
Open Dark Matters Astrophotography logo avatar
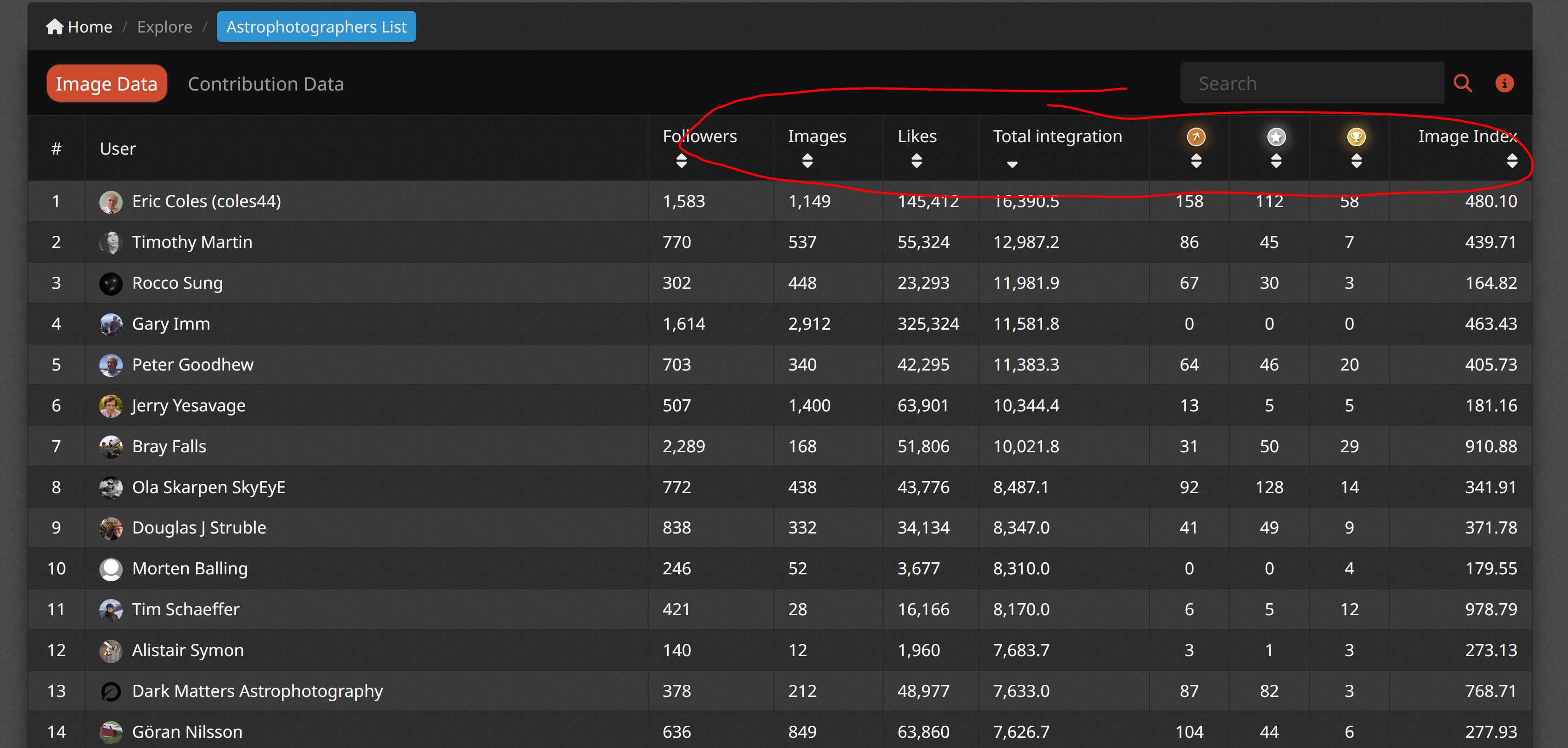click(x=111, y=691)
